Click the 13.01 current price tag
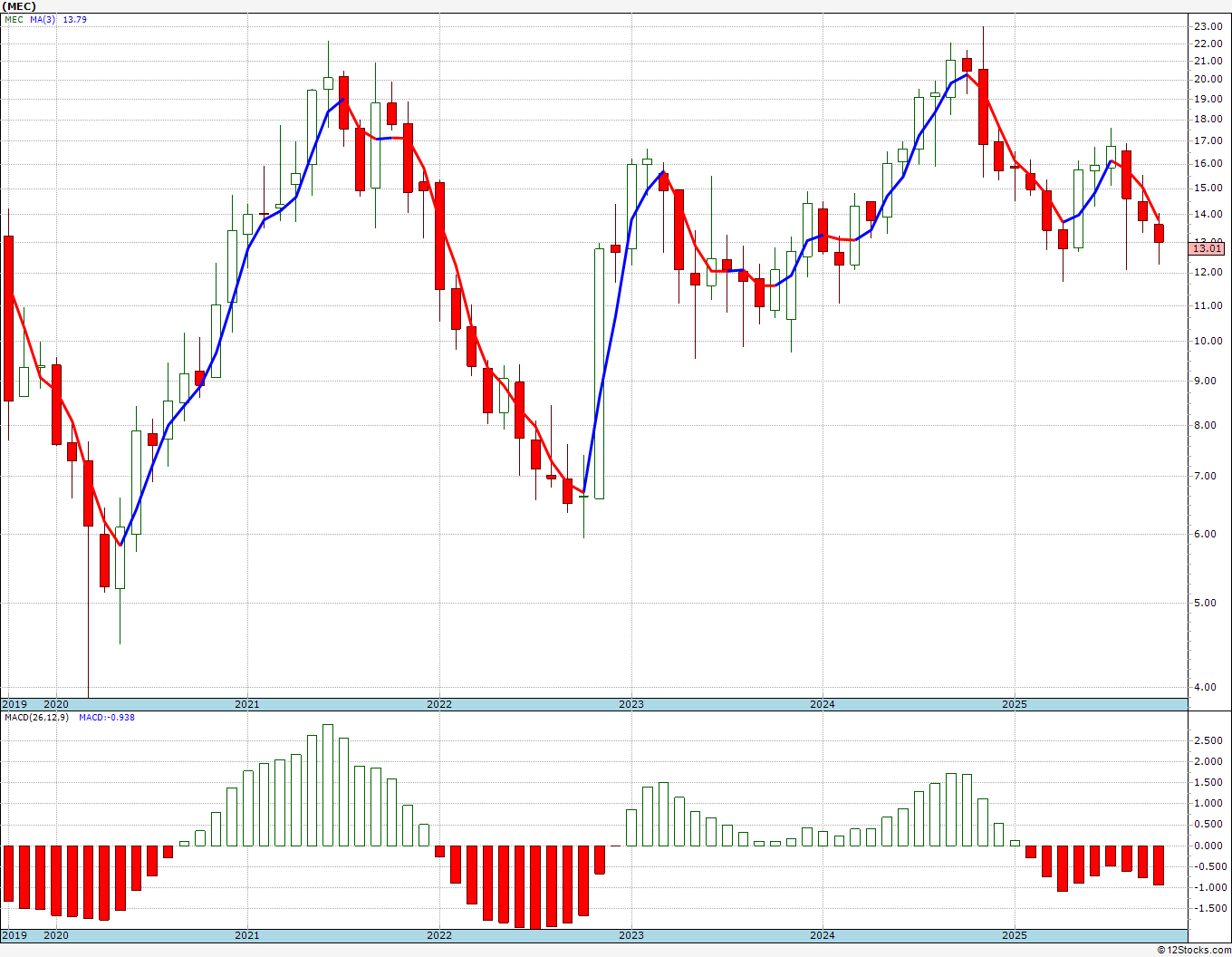 click(x=1208, y=248)
